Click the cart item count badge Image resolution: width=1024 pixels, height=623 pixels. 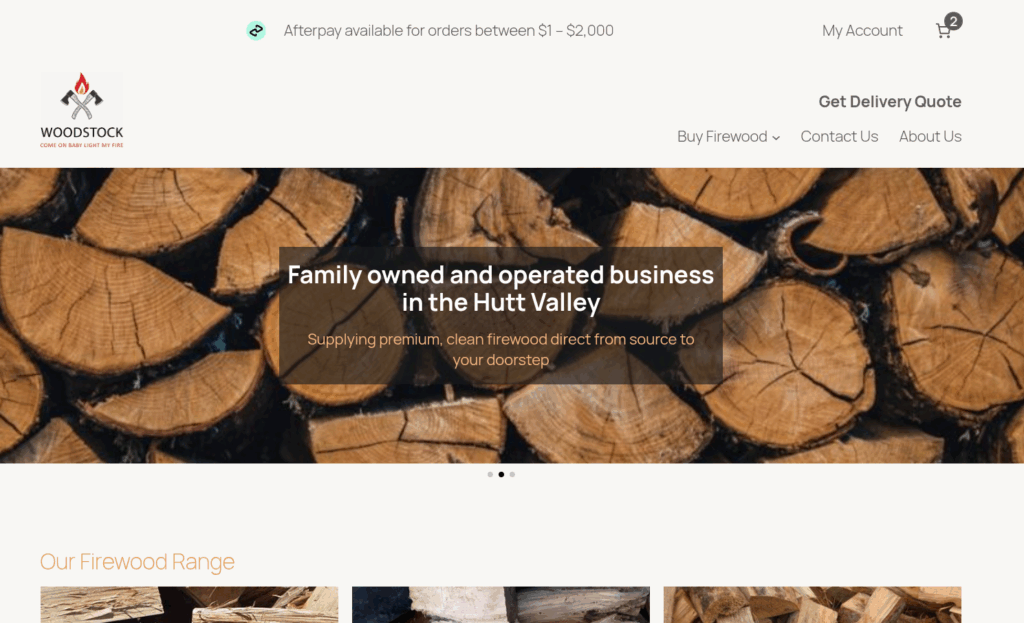click(x=953, y=22)
